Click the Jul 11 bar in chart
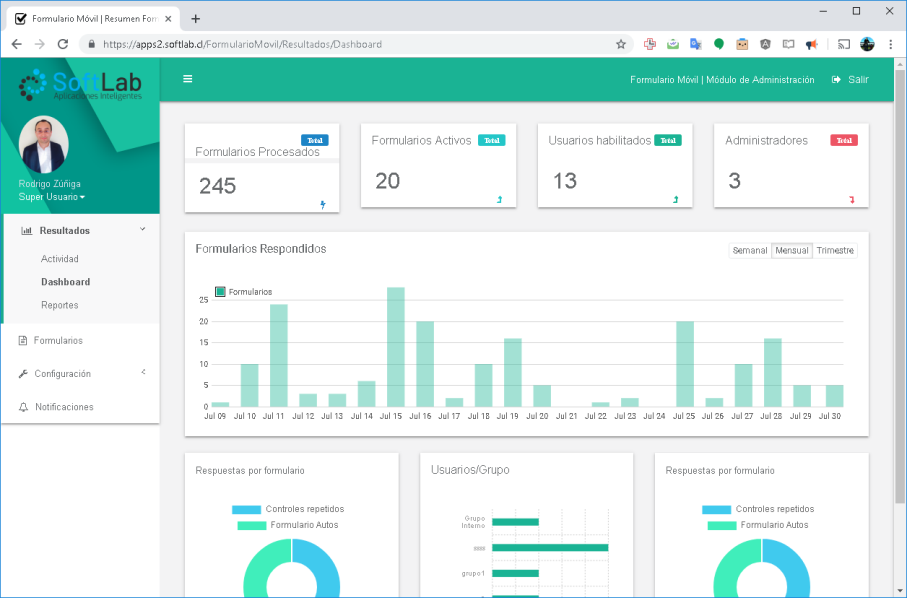The width and height of the screenshot is (907, 598). coord(279,356)
